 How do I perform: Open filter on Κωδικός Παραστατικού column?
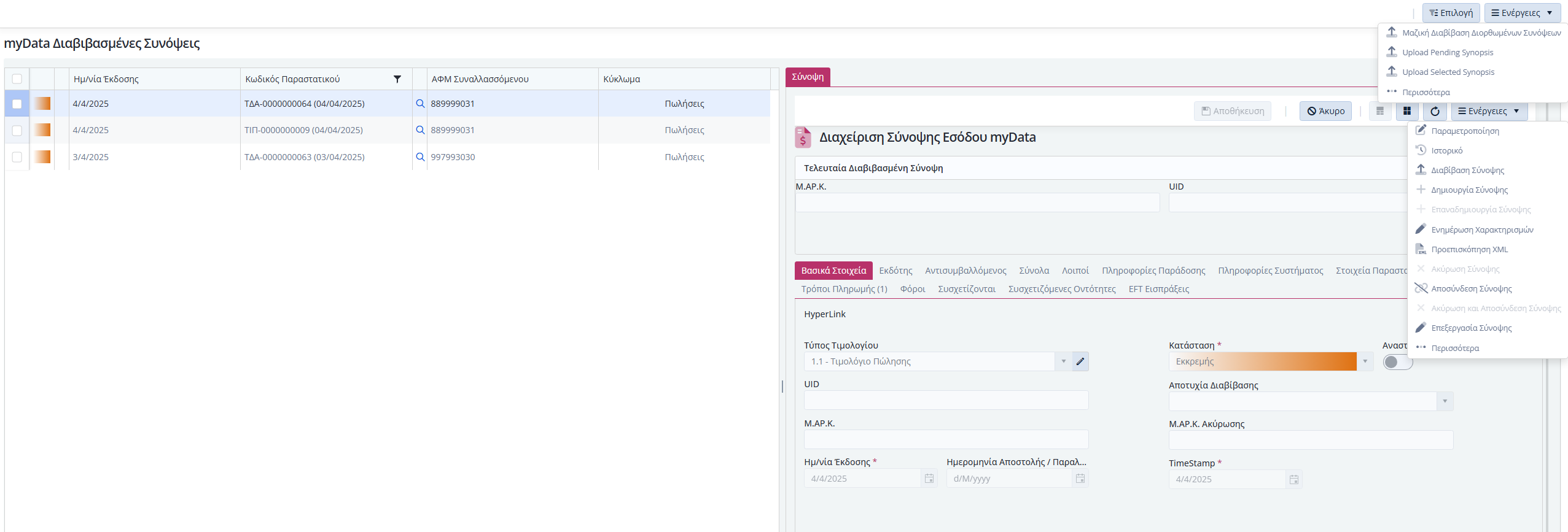(x=397, y=79)
